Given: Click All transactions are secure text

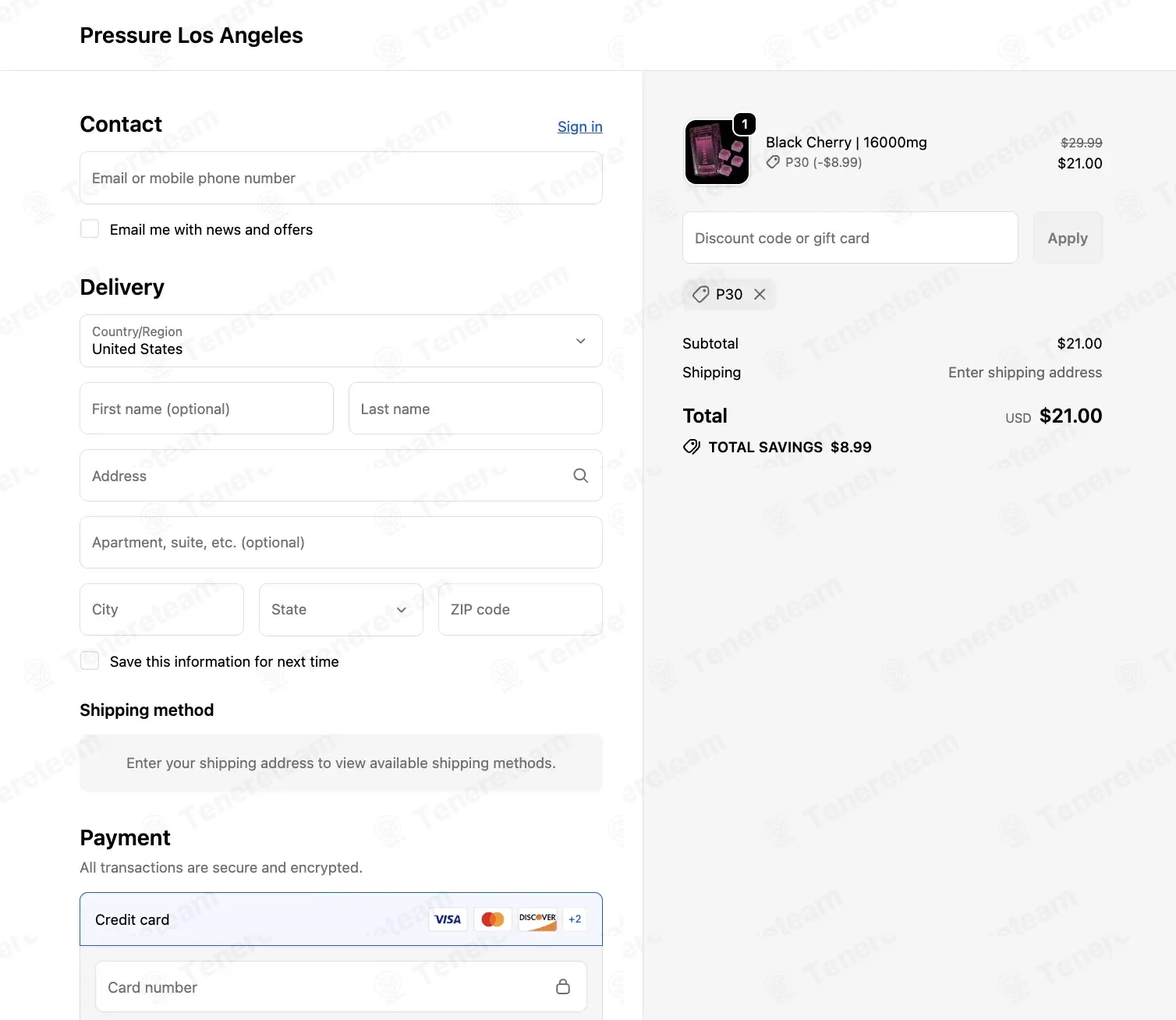Looking at the screenshot, I should [221, 868].
